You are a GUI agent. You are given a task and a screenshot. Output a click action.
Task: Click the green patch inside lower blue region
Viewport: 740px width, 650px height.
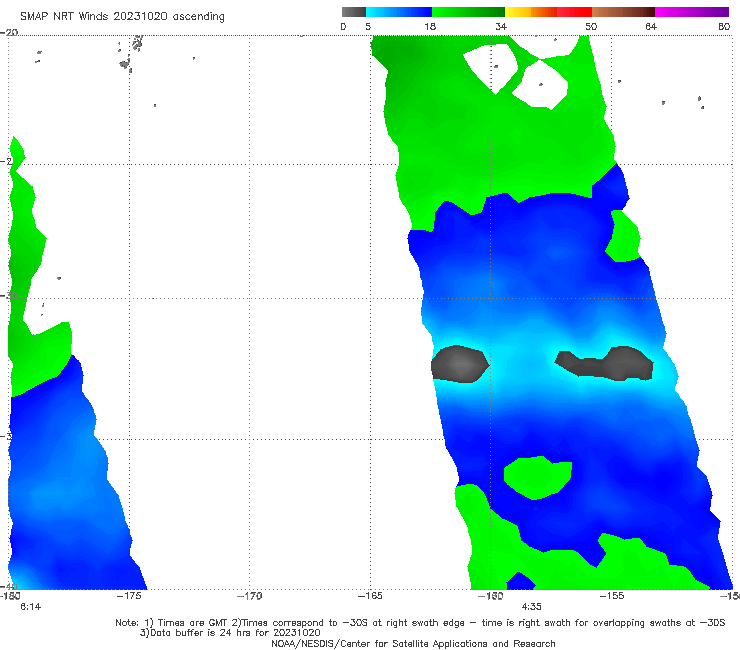coord(538,477)
